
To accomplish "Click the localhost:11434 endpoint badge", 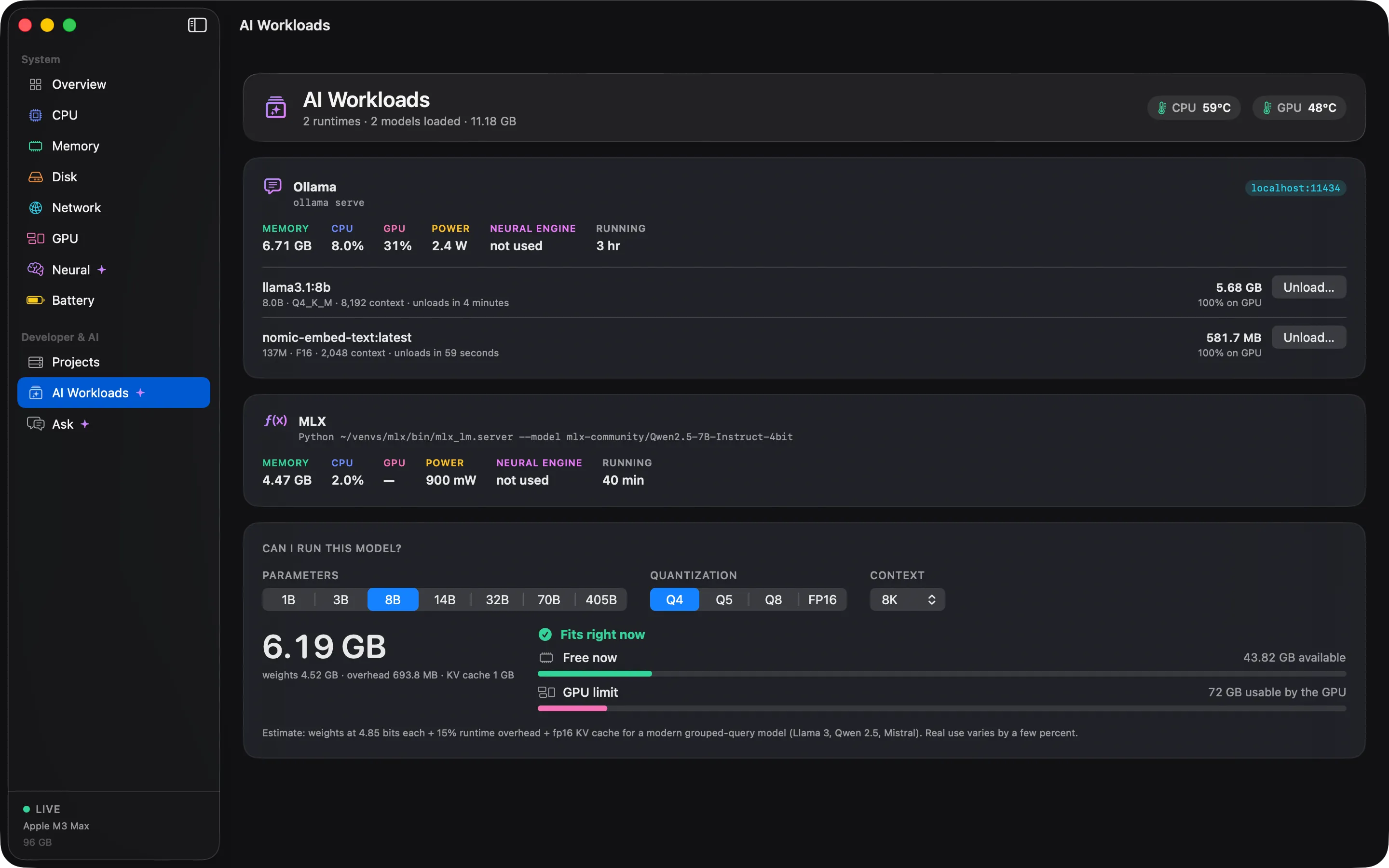I will [1295, 188].
